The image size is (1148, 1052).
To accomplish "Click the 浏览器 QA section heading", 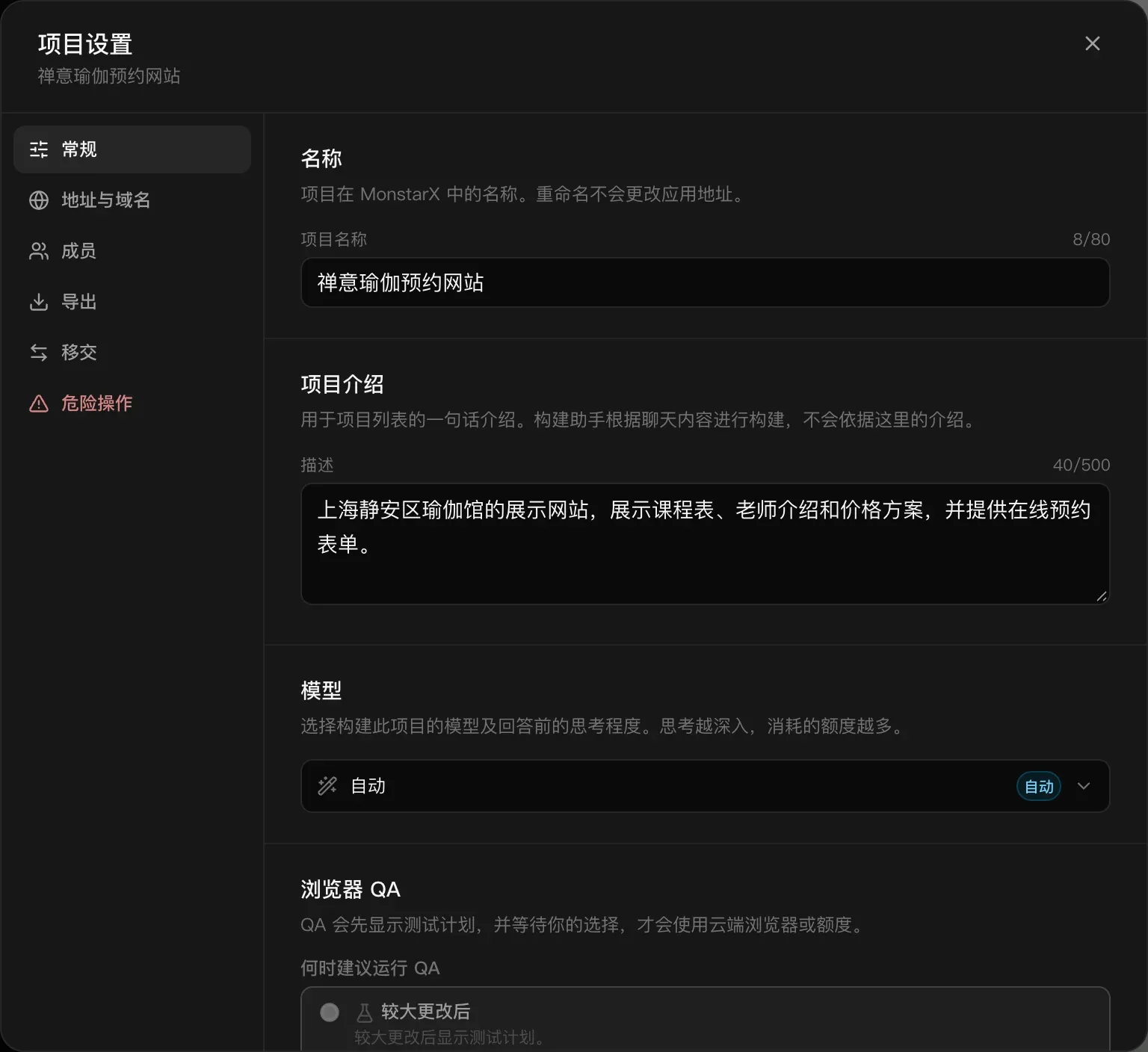I will click(351, 889).
